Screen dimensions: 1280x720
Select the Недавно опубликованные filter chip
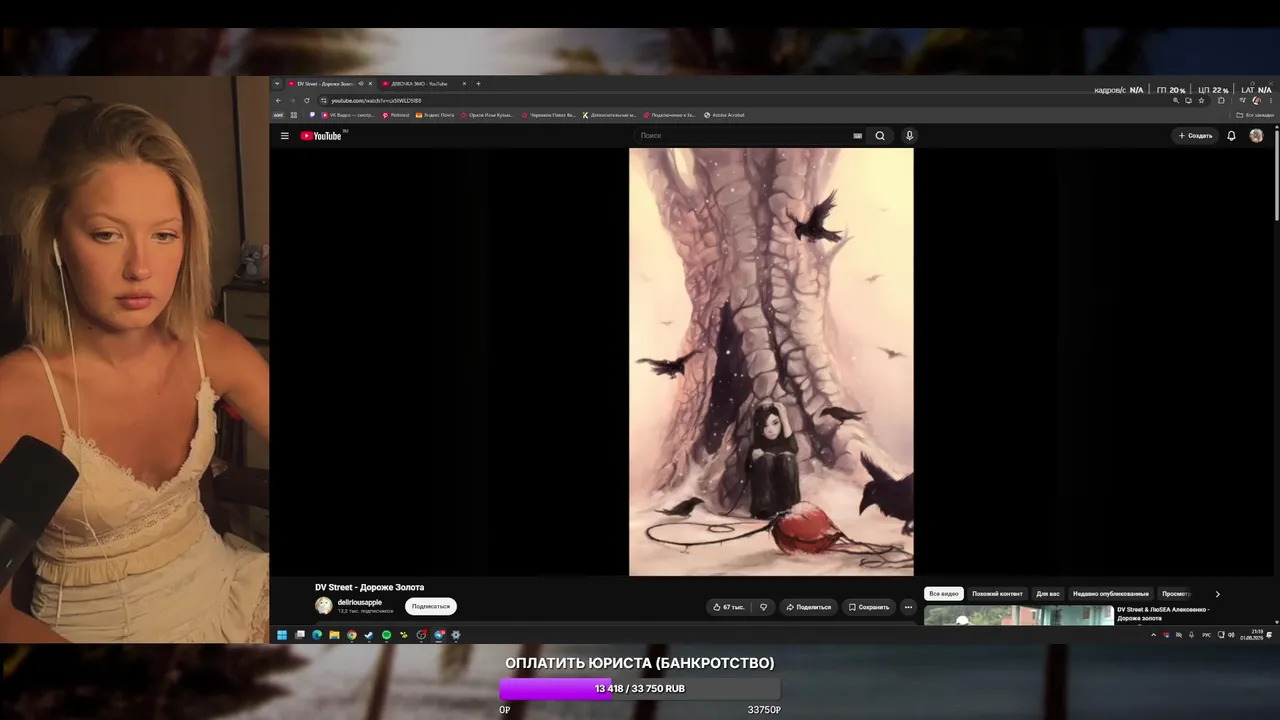(x=1111, y=594)
